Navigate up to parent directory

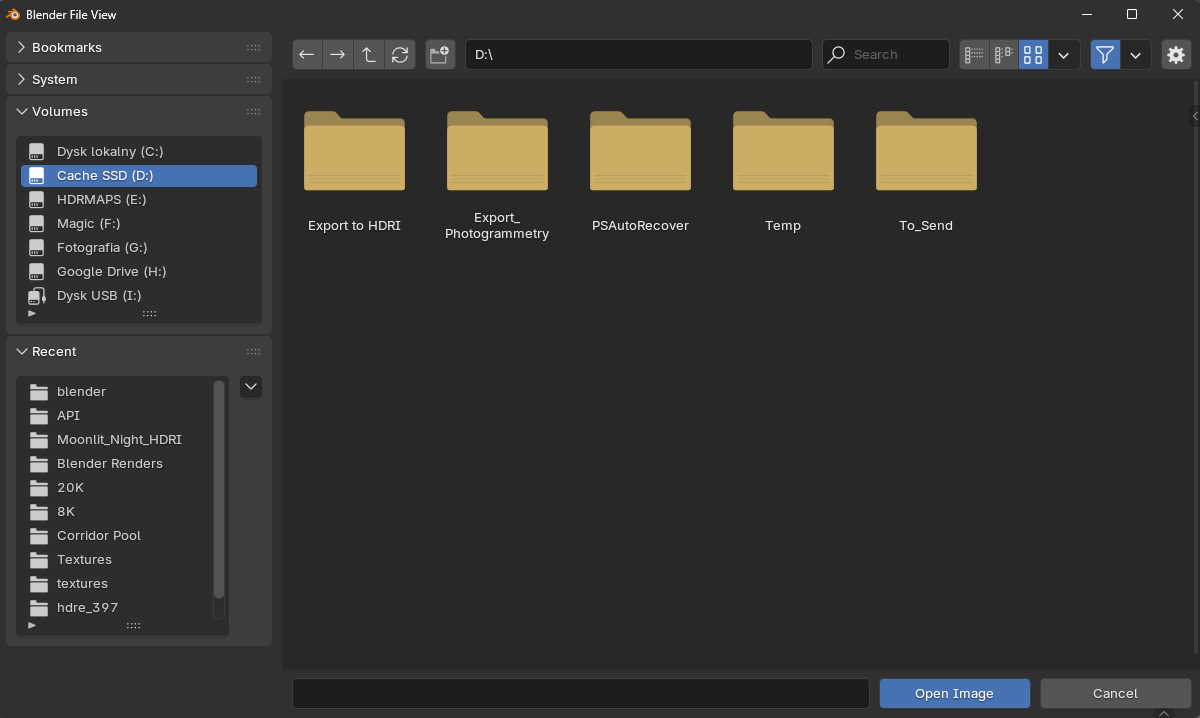pyautogui.click(x=369, y=55)
